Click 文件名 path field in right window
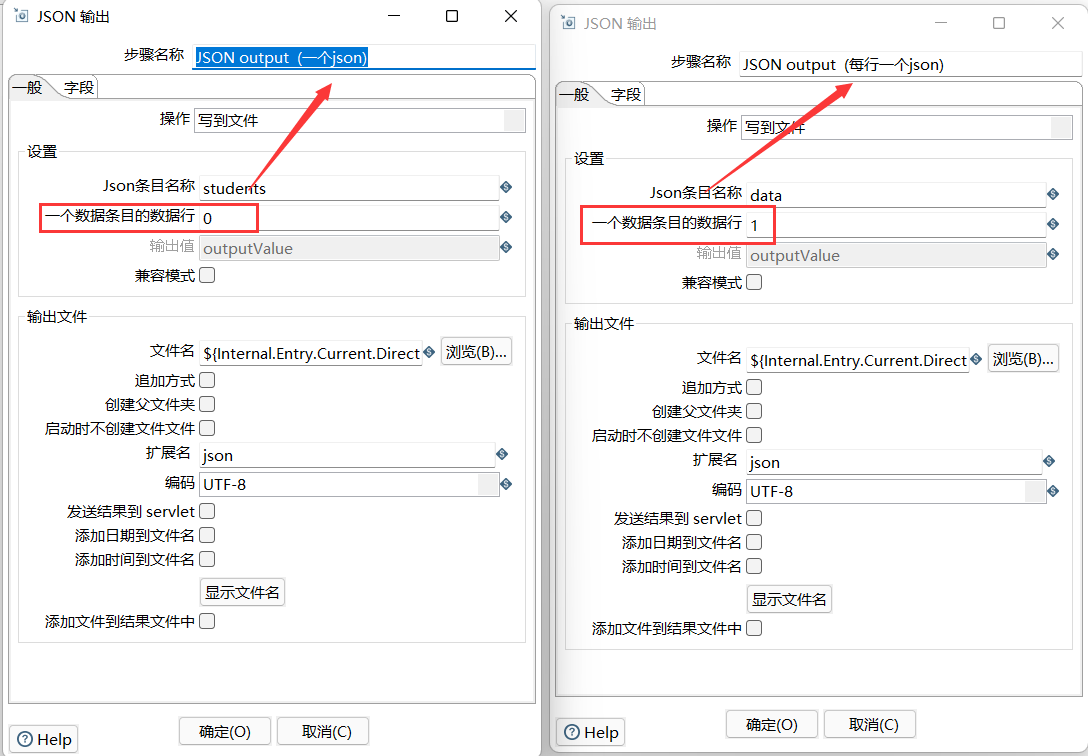Viewport: 1088px width, 756px height. tap(858, 360)
